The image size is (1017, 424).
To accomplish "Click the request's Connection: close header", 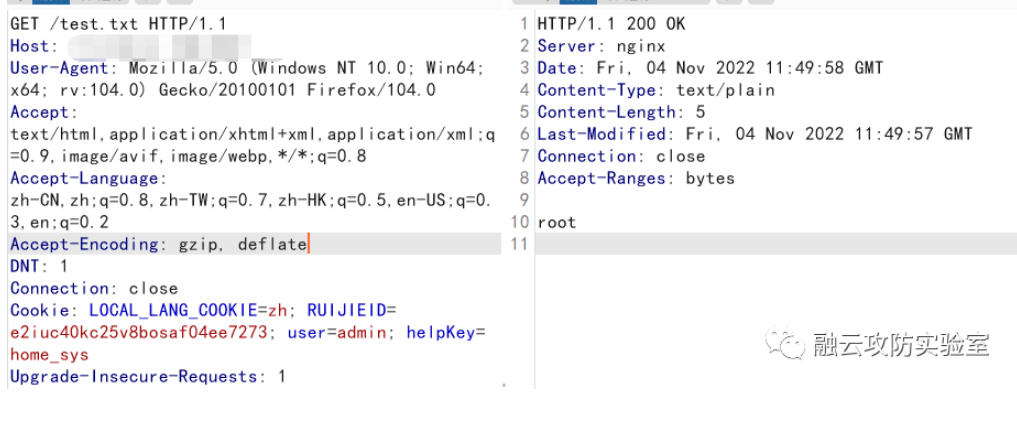I will (x=93, y=288).
